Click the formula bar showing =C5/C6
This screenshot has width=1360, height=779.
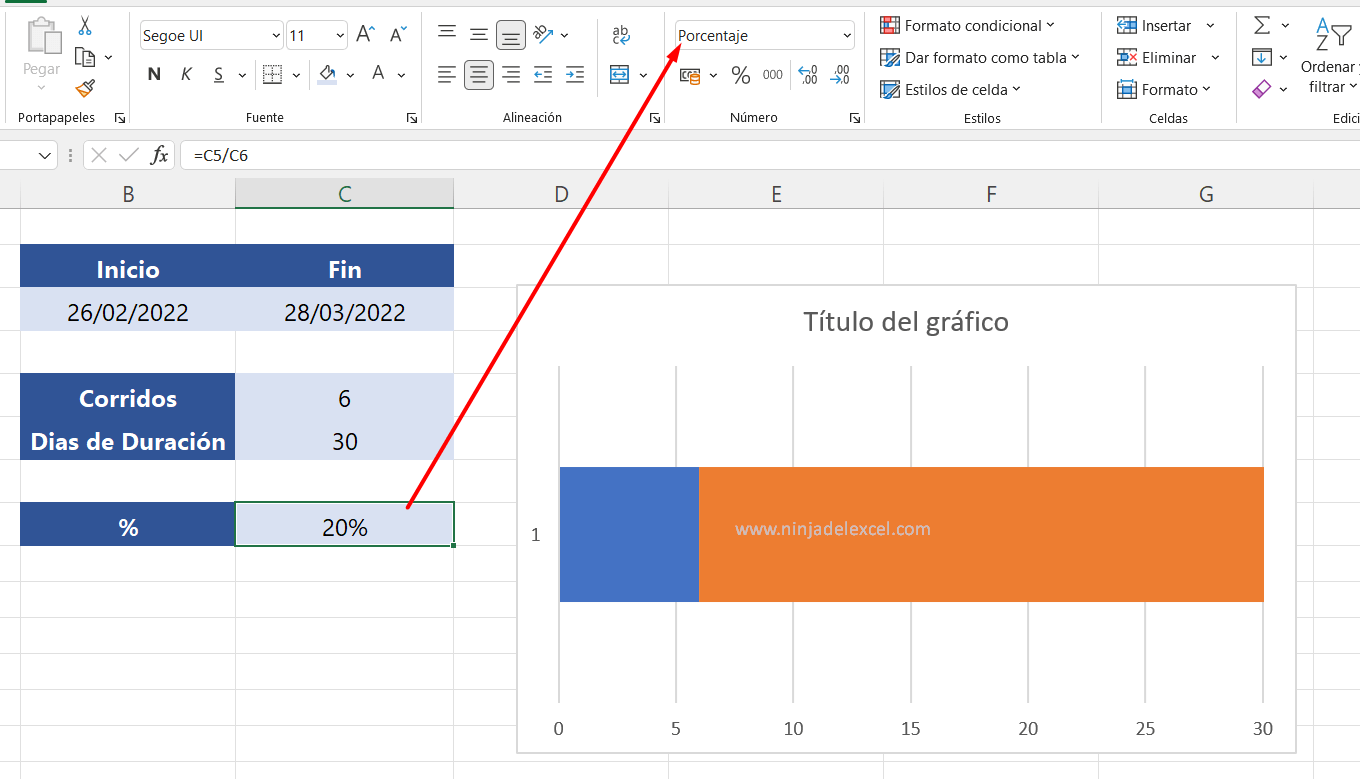(x=770, y=155)
